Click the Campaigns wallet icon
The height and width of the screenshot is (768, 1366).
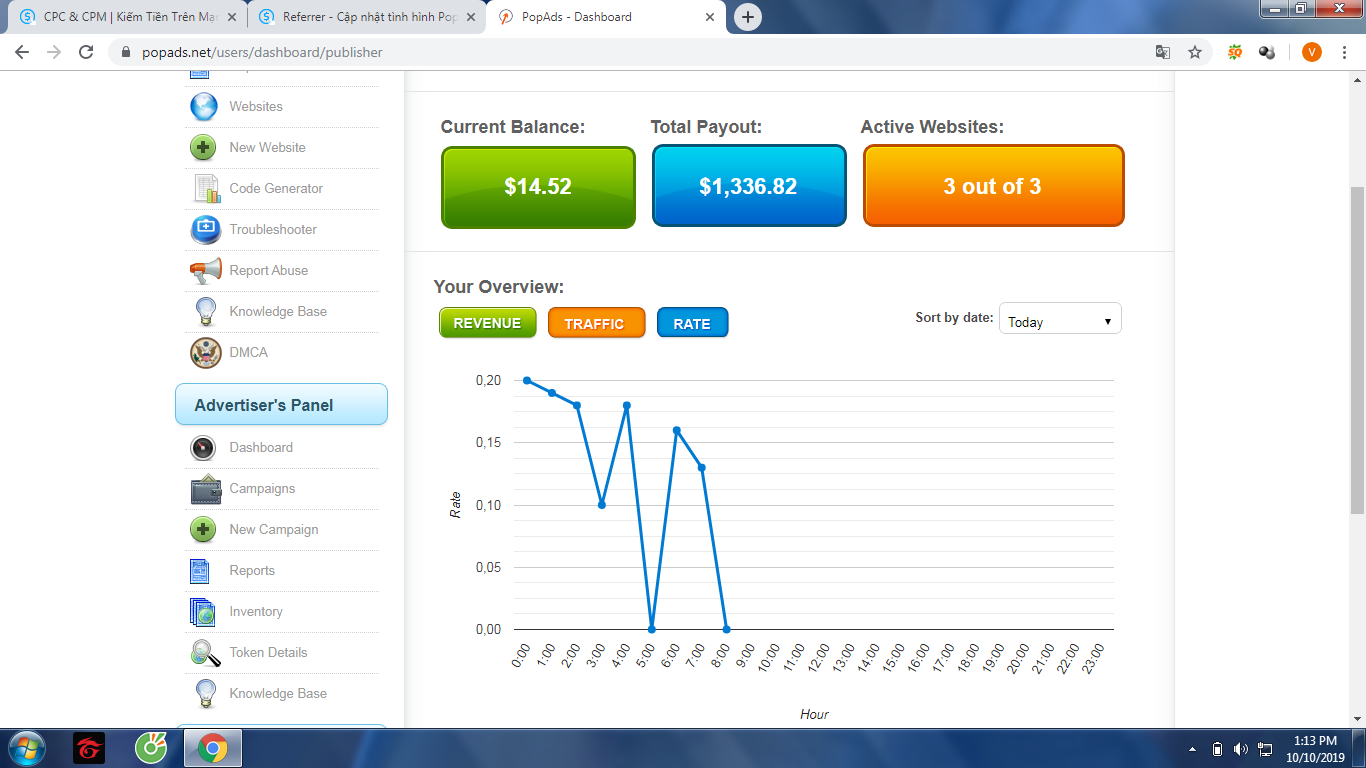(x=206, y=489)
